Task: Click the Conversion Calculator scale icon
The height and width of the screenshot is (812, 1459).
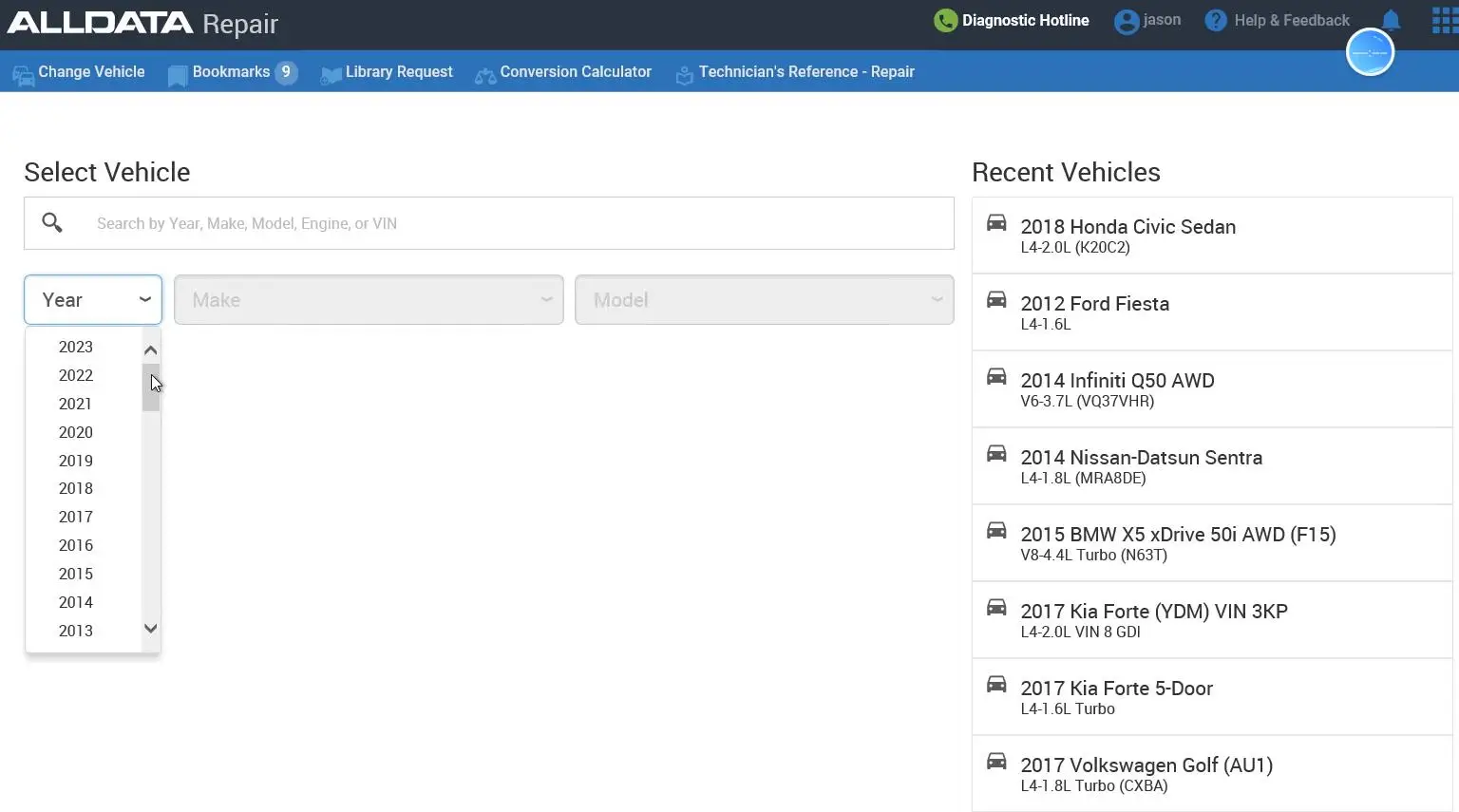Action: coord(485,76)
